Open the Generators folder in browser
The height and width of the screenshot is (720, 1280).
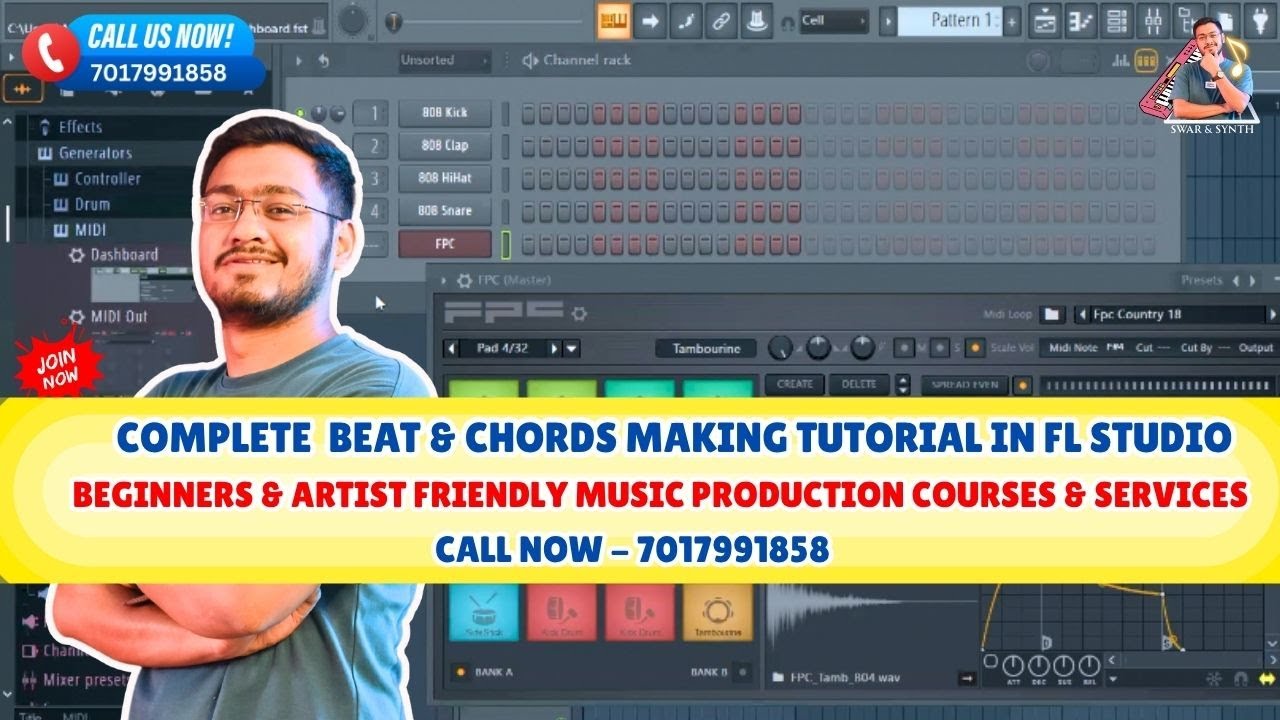(x=84, y=153)
